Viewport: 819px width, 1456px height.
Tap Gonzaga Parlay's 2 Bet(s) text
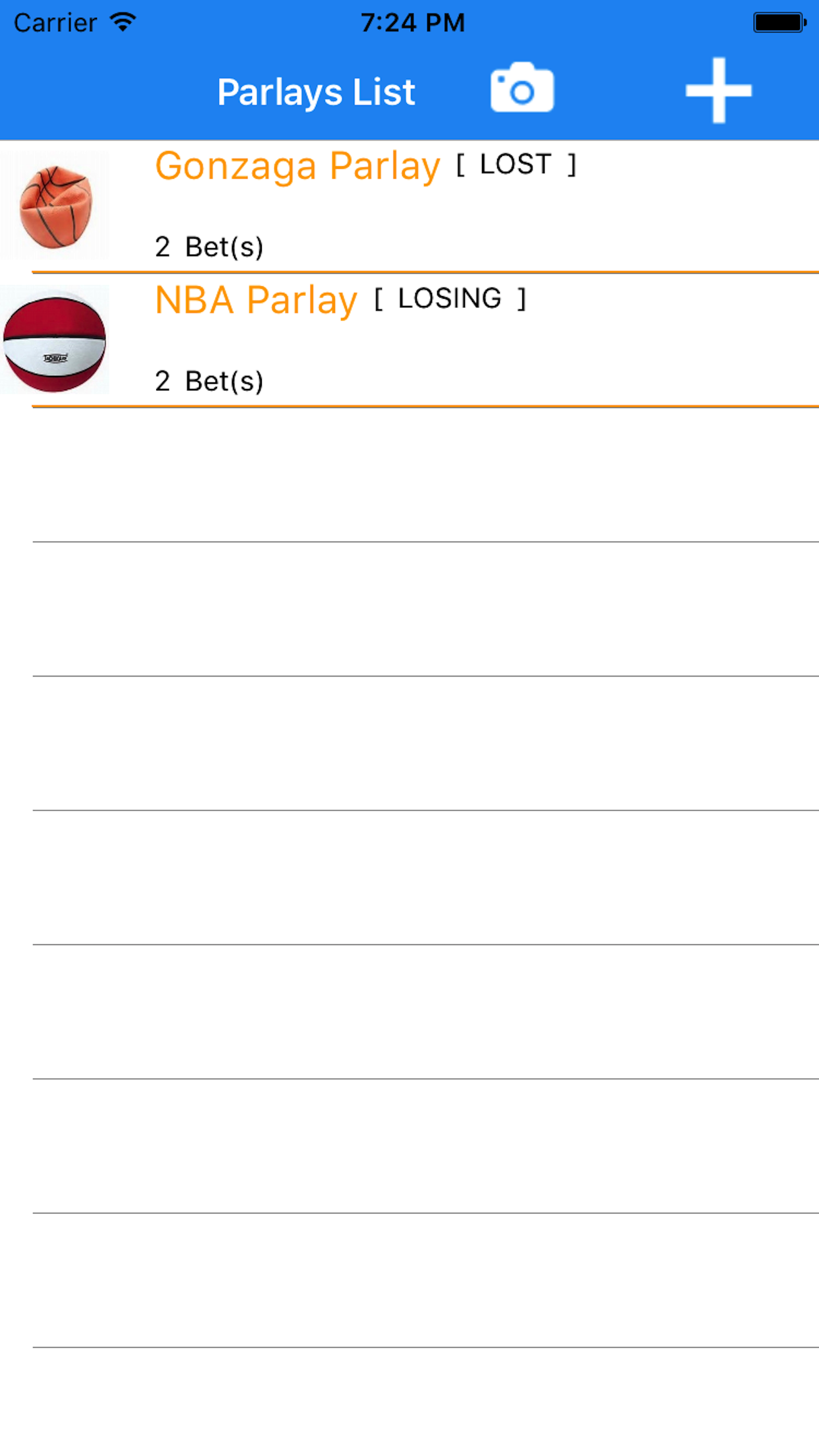point(209,247)
